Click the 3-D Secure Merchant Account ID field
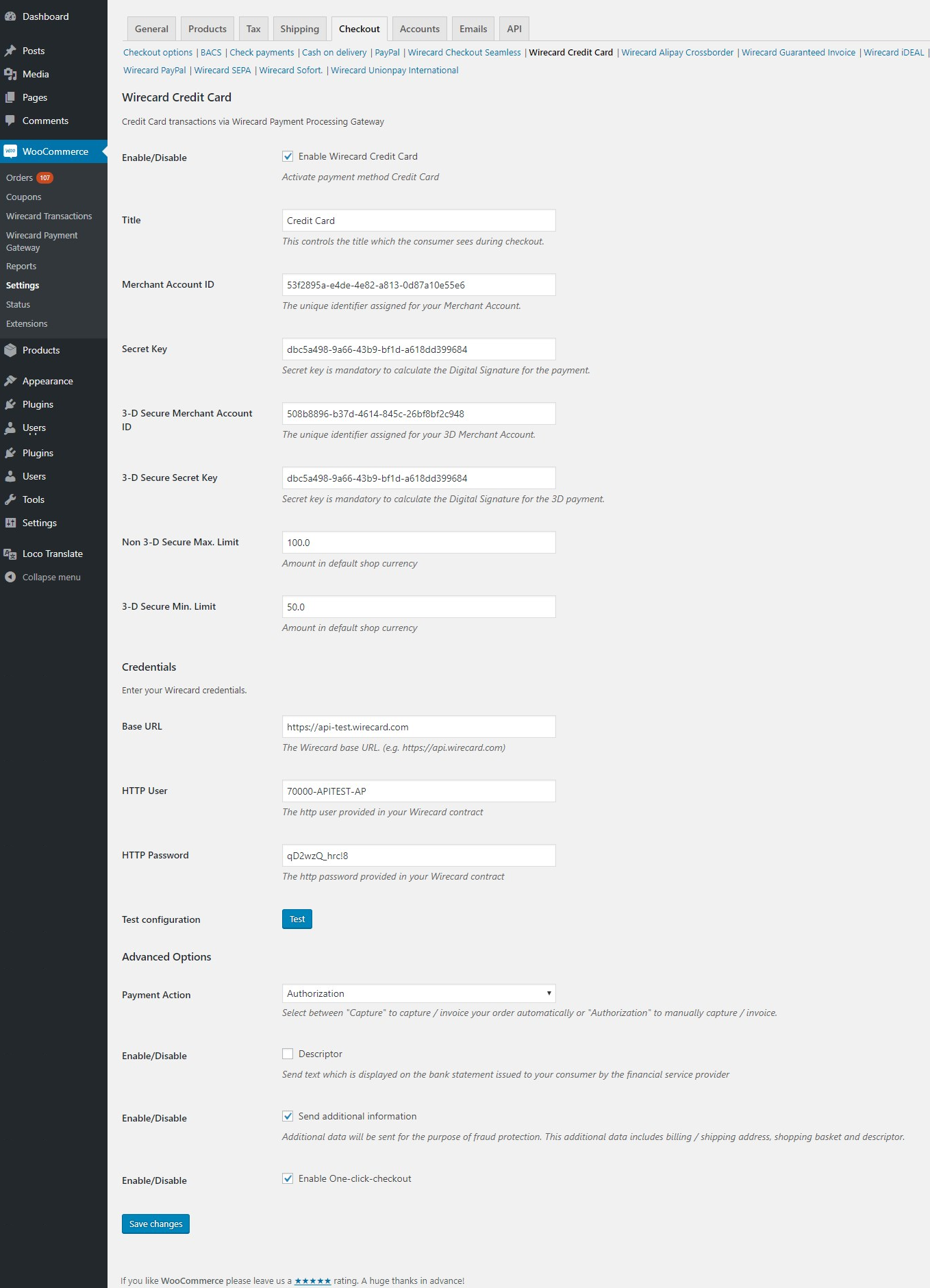 [418, 414]
